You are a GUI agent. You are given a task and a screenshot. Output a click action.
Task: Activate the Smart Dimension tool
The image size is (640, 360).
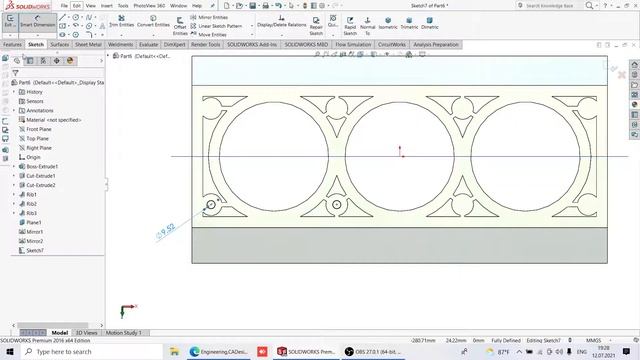(x=38, y=21)
